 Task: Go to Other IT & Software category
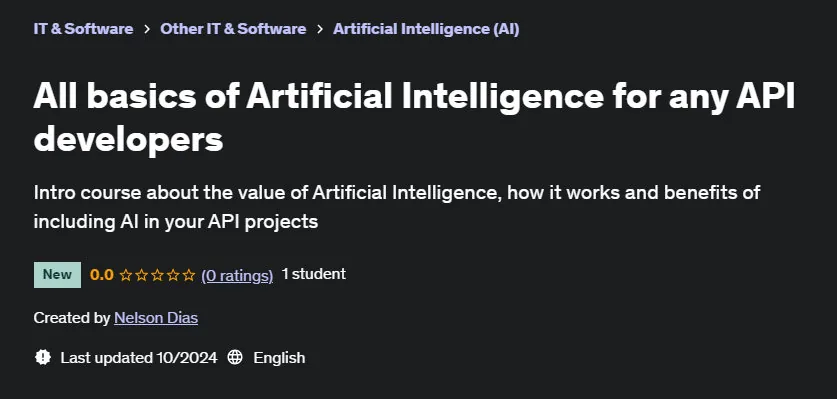pos(233,29)
